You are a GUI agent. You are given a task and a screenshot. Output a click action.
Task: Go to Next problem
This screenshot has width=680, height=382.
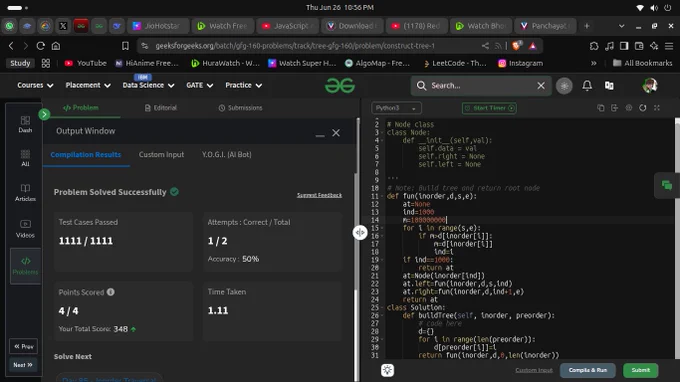pos(23,365)
